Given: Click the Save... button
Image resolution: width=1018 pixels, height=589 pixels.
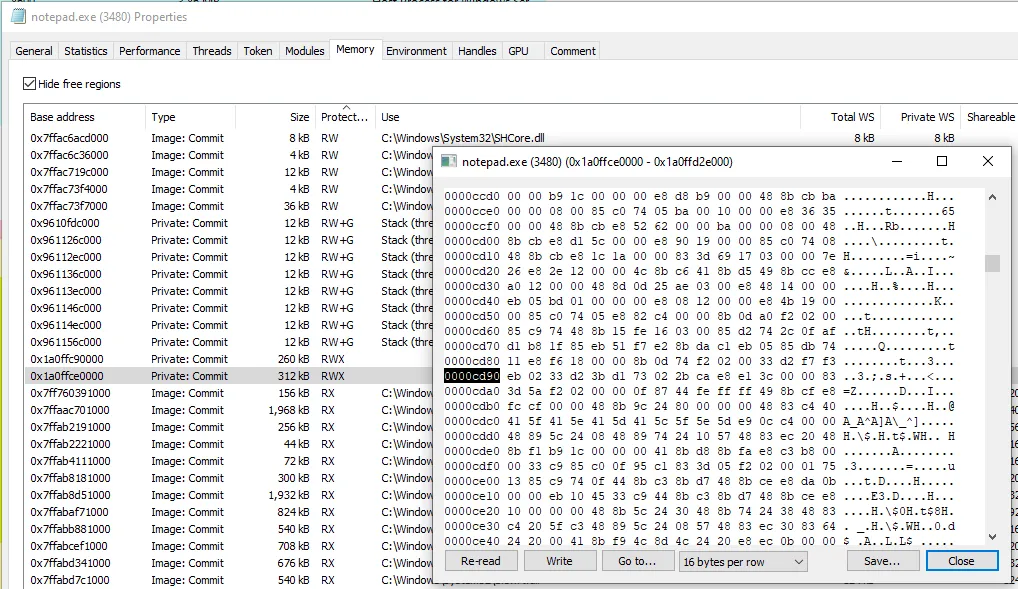Looking at the screenshot, I should pyautogui.click(x=881, y=561).
